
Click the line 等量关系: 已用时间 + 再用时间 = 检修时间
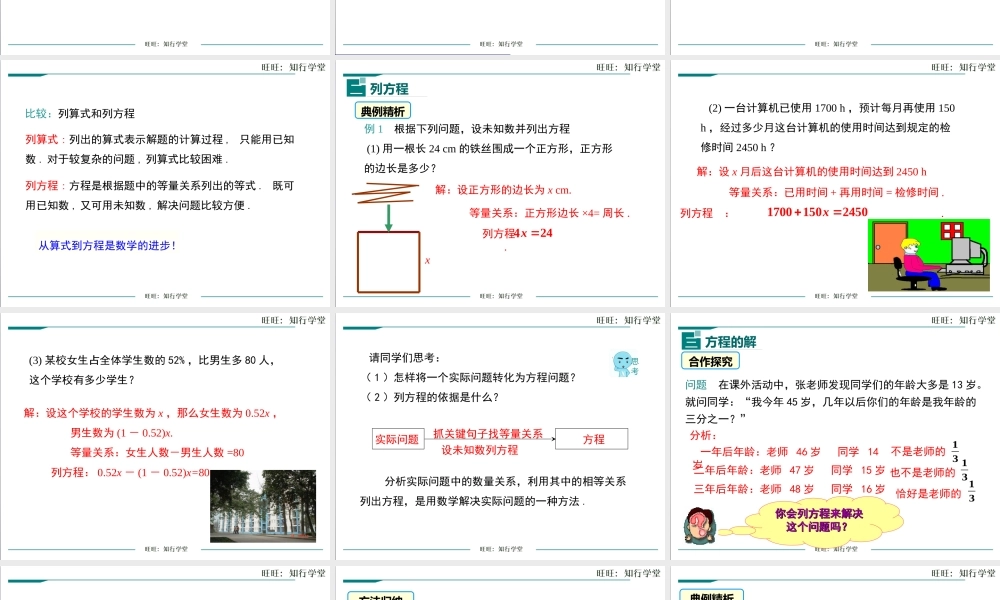[836, 192]
